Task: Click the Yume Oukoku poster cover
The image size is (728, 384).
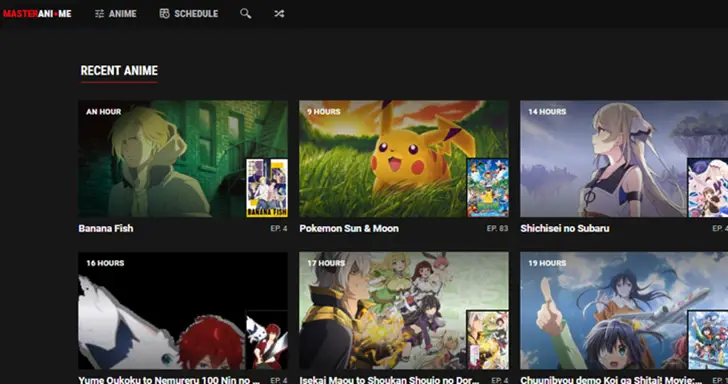Action: pyautogui.click(x=267, y=340)
